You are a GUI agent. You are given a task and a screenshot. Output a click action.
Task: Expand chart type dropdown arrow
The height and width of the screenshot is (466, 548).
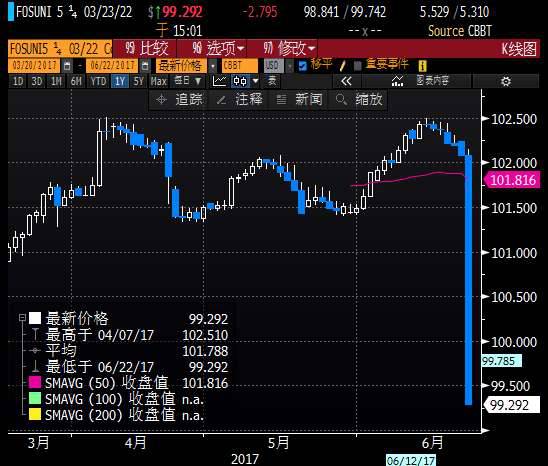pos(255,81)
